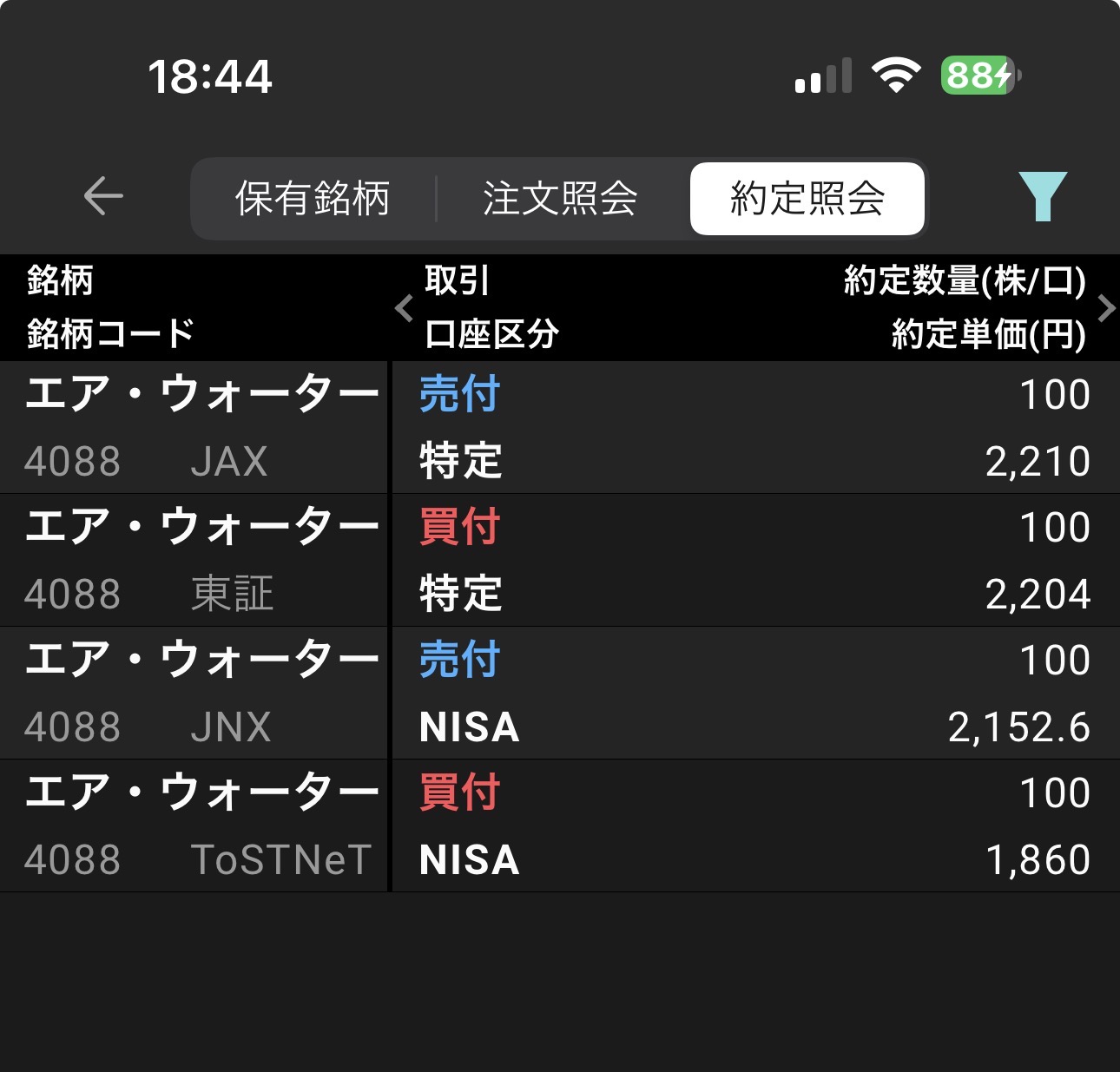
Task: Tap the battery indicator icon
Action: click(x=980, y=76)
